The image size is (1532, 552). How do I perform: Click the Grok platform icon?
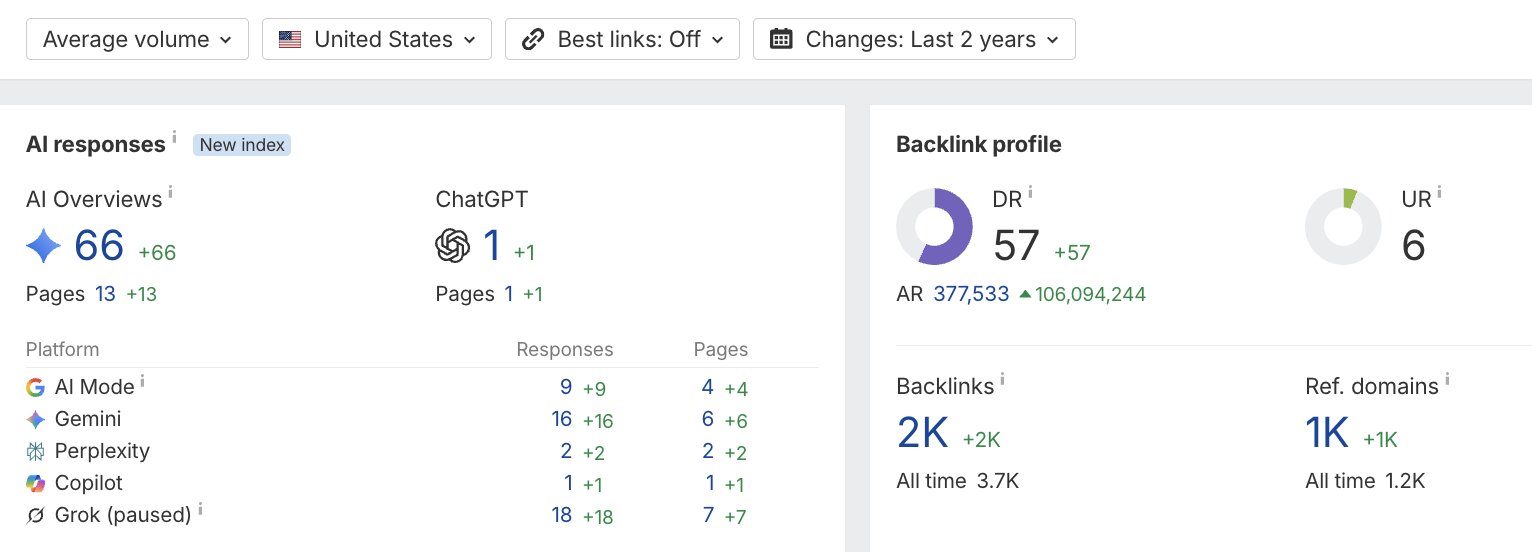[36, 515]
